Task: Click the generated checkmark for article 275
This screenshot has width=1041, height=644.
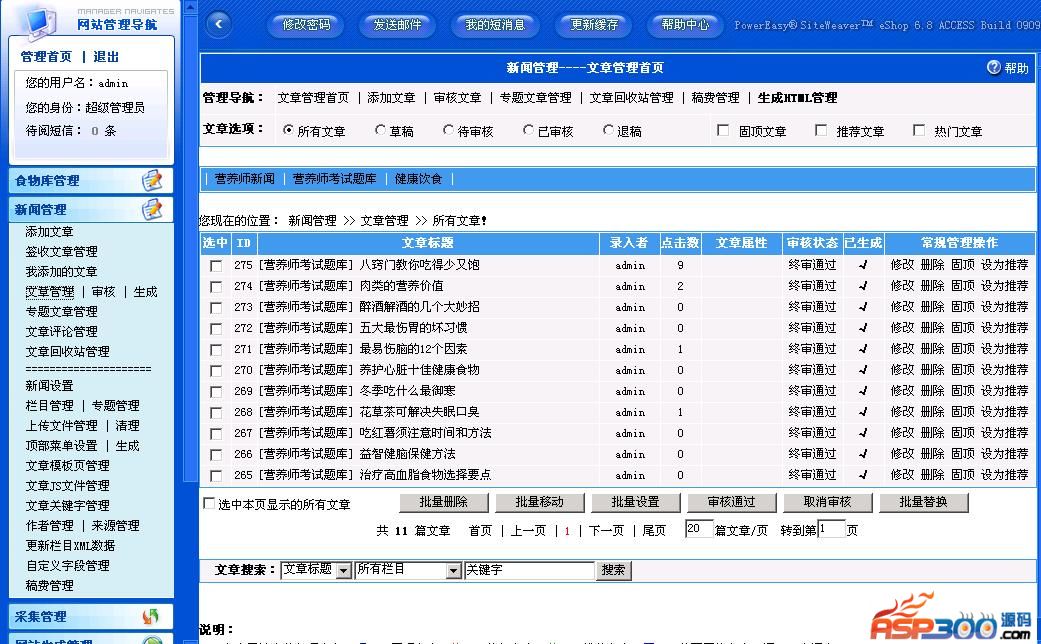Action: (x=862, y=265)
